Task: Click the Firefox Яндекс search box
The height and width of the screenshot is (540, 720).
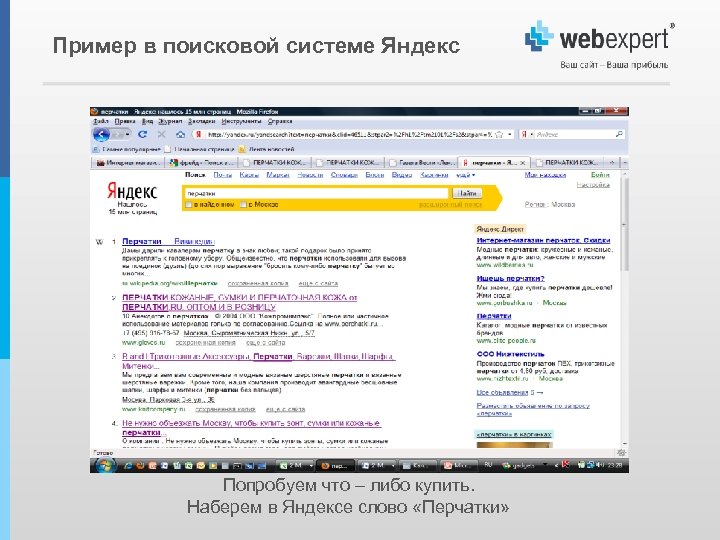Action: pos(574,134)
